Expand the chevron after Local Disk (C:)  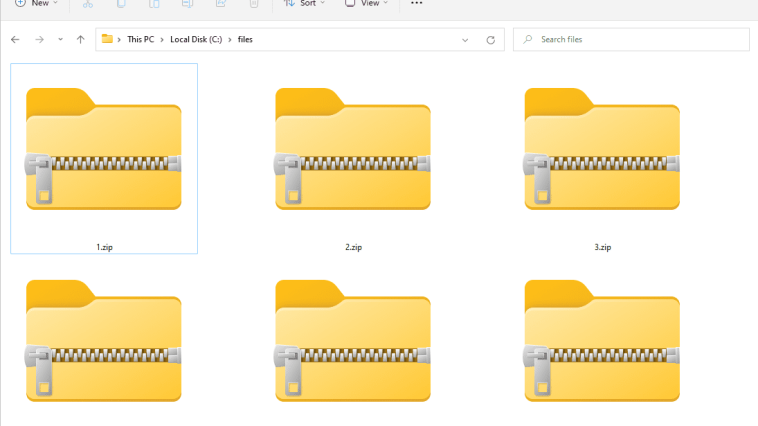coord(230,40)
